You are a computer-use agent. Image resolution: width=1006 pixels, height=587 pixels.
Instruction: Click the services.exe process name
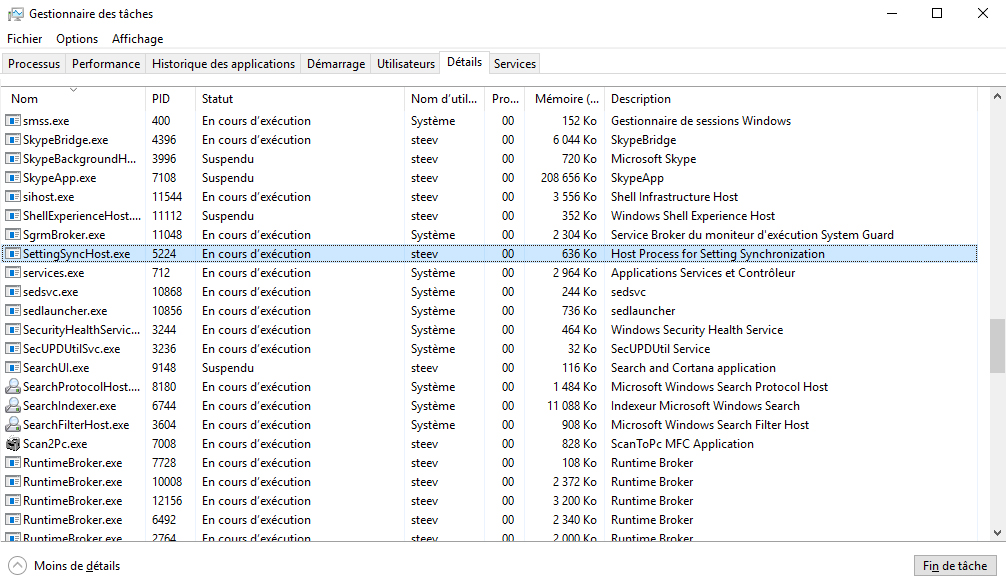[x=54, y=273]
